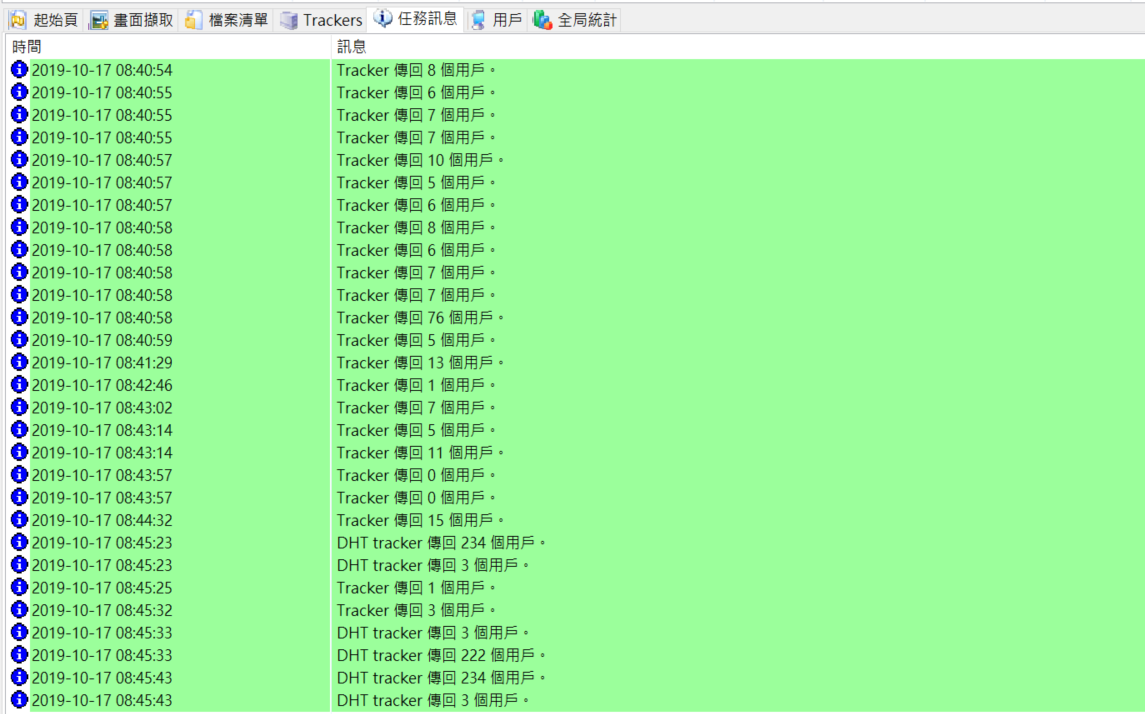1145x714 pixels.
Task: Select message 'Tracker 傳回 8 個用戶' at 08:40:58
Action: pos(416,228)
